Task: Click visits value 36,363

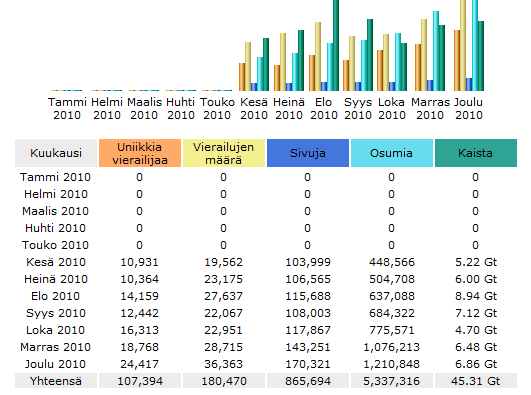Action: coord(224,364)
